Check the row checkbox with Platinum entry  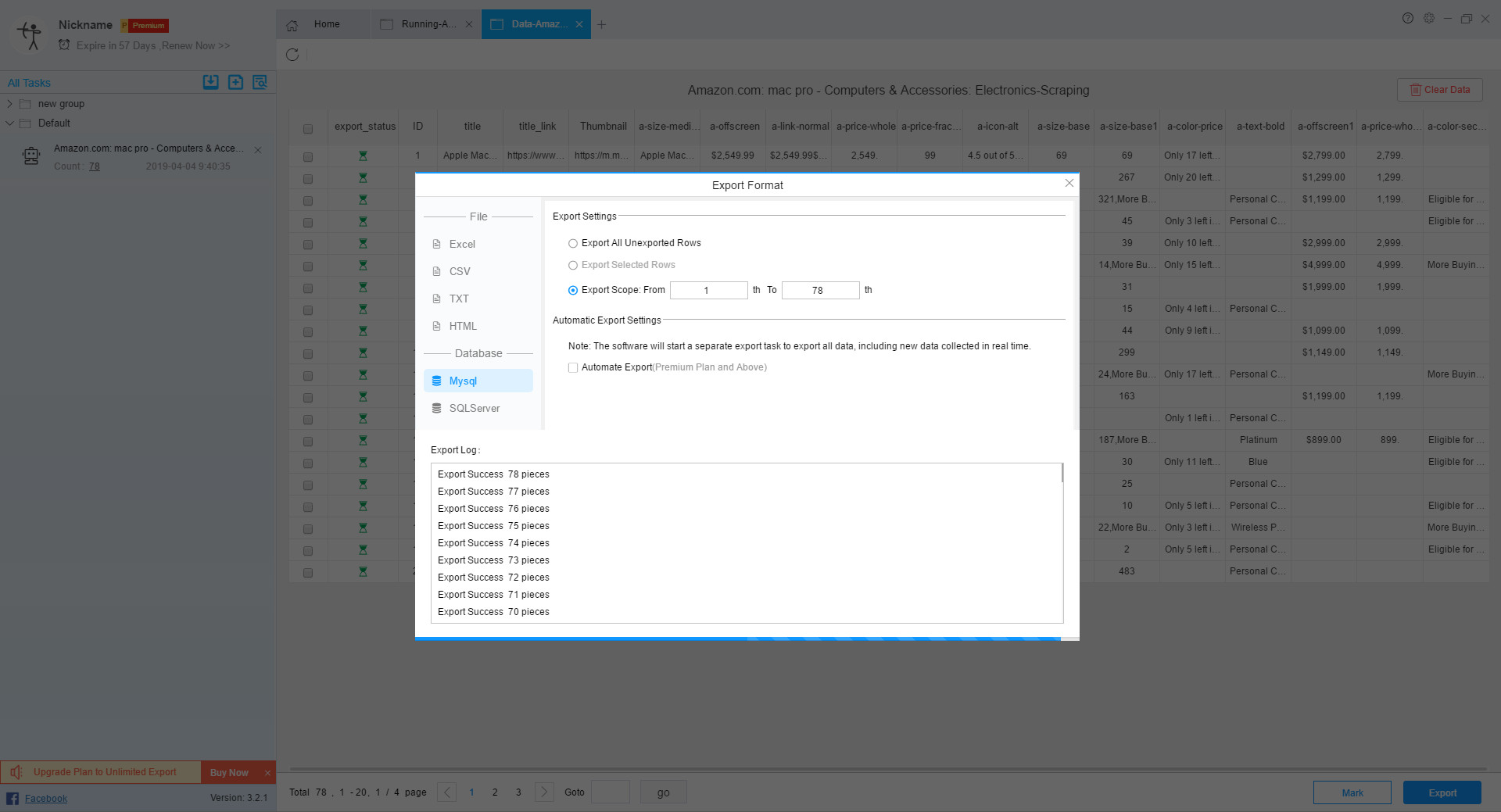click(x=308, y=442)
